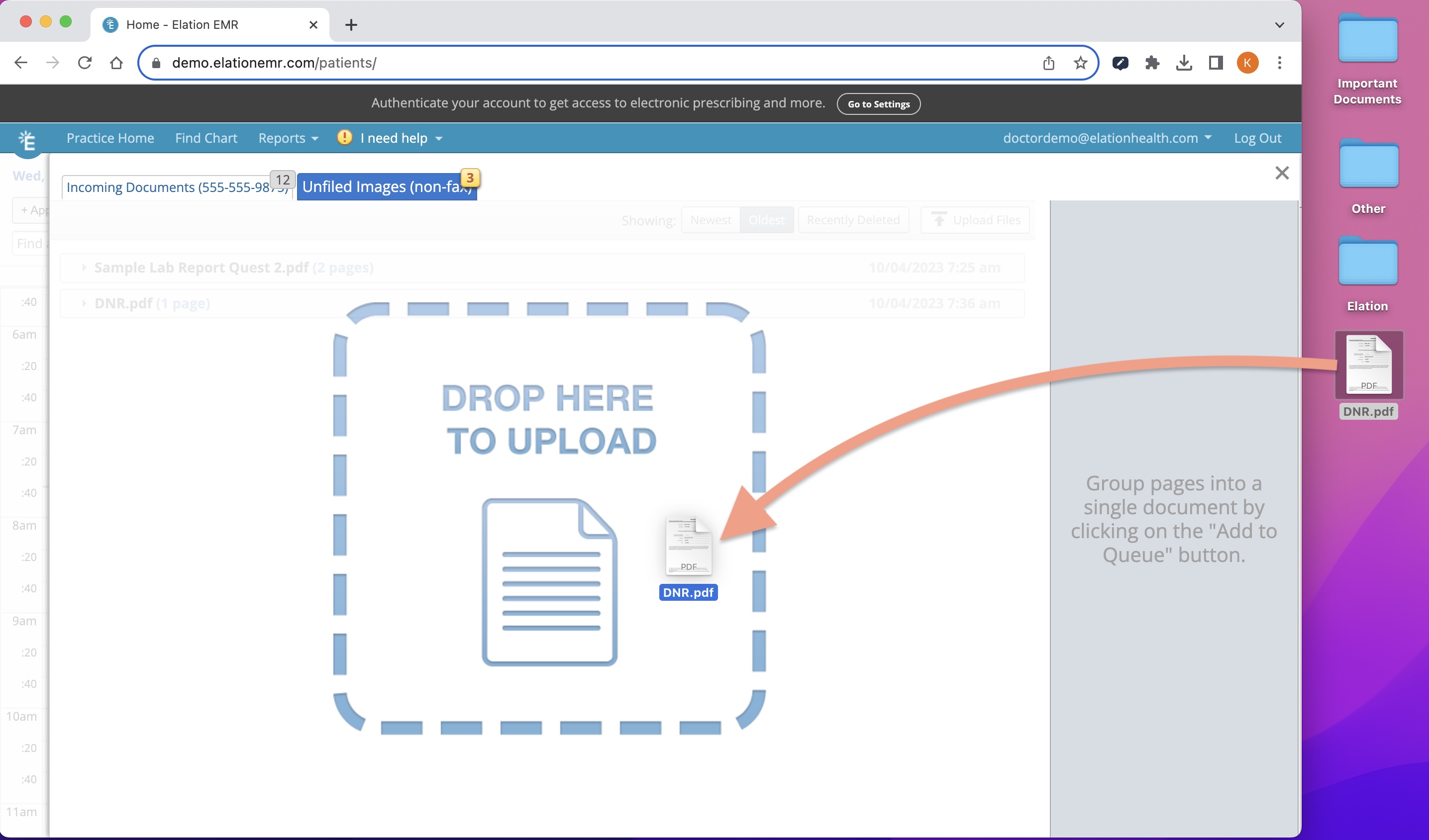The width and height of the screenshot is (1429, 840).
Task: Show Newest documents first
Action: point(711,220)
